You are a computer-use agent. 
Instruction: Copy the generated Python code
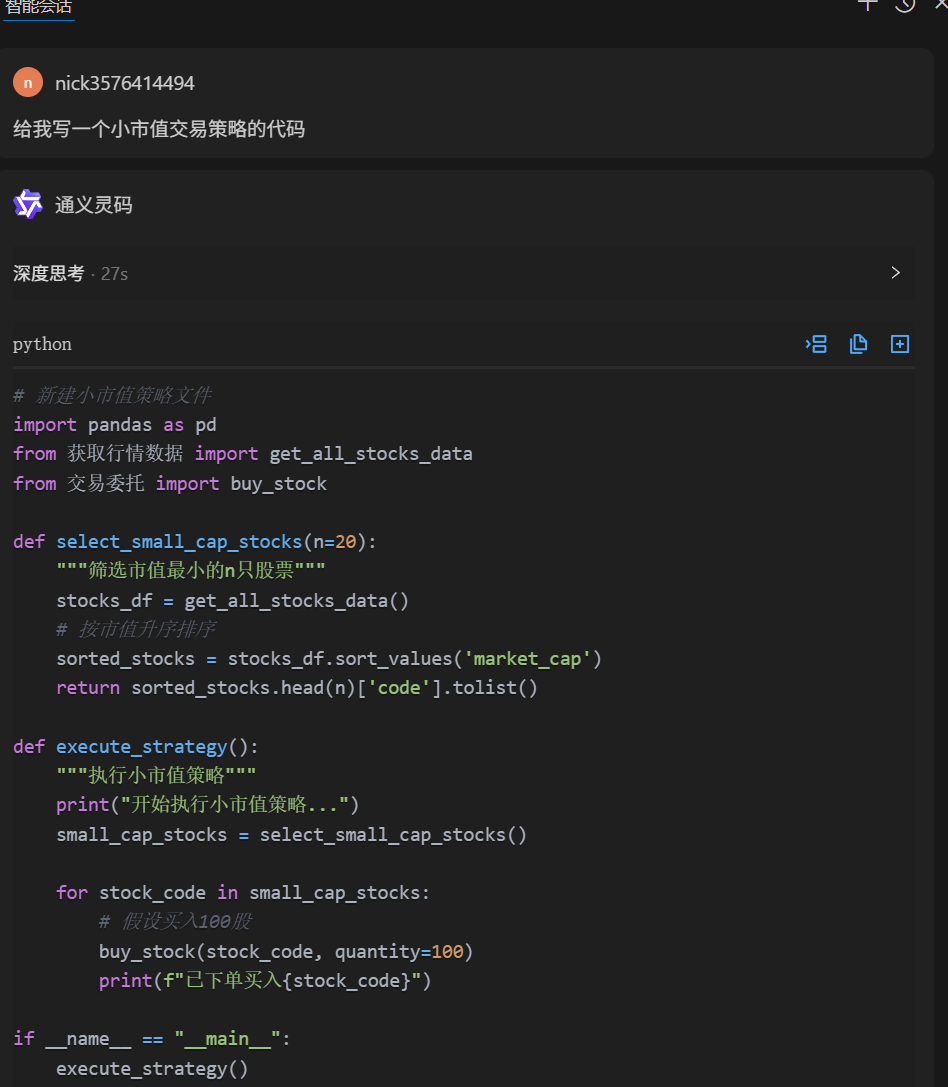click(x=858, y=344)
